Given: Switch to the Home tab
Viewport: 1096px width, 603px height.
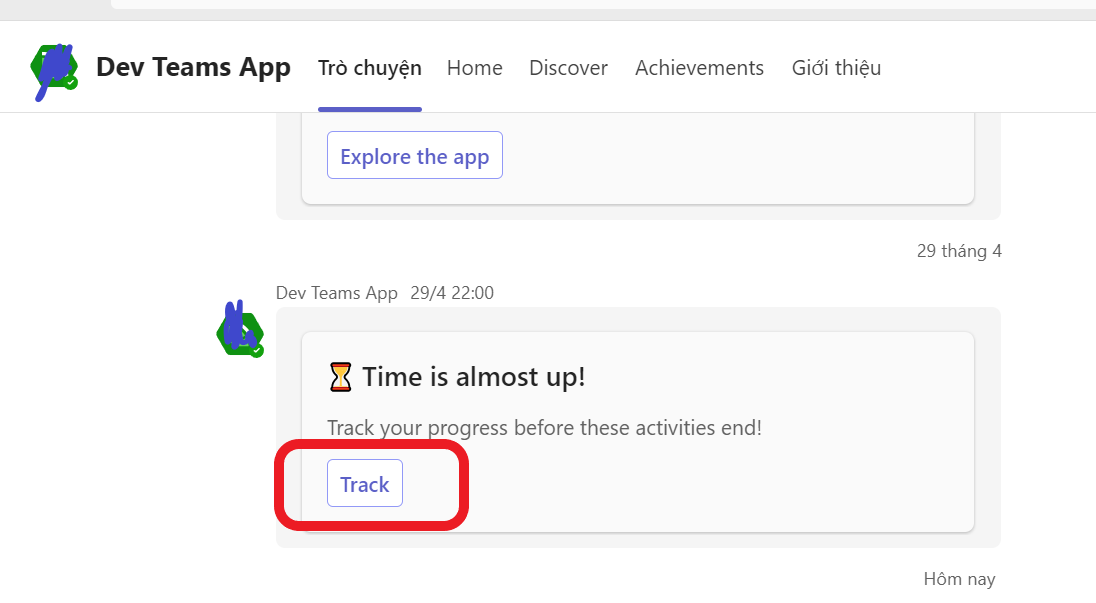Looking at the screenshot, I should click(474, 67).
